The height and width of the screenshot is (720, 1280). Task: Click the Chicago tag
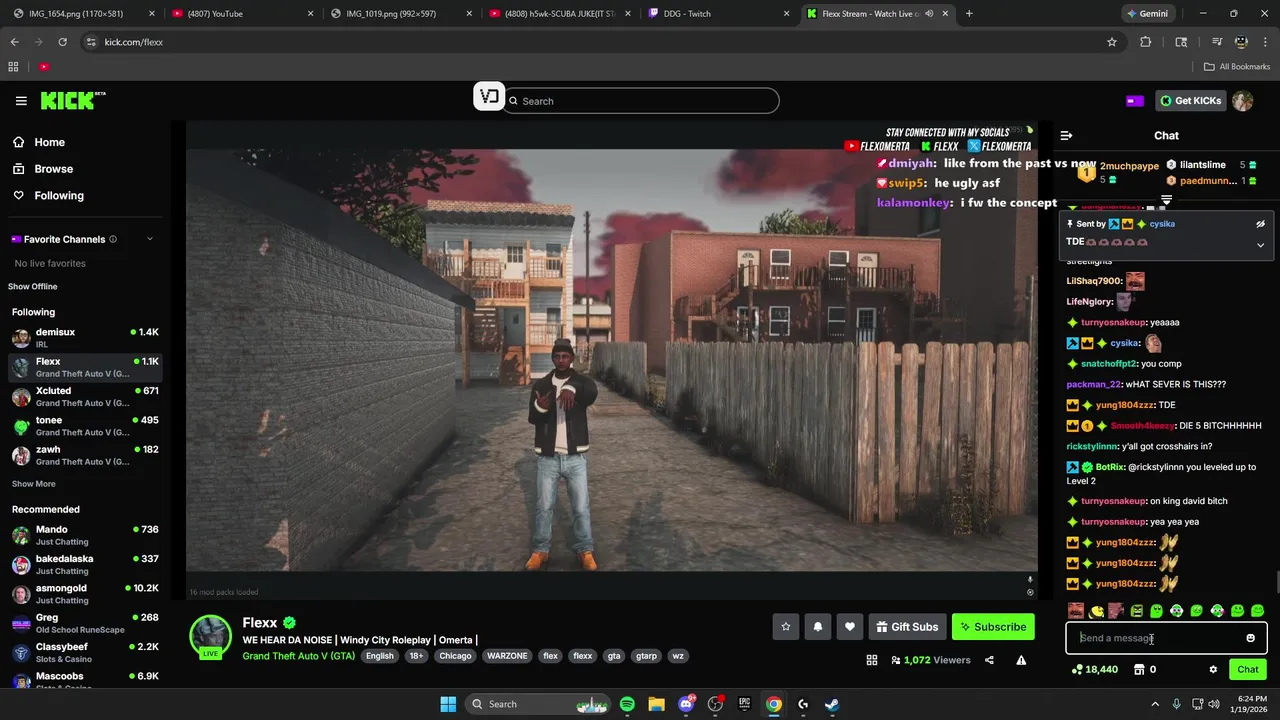click(x=455, y=656)
